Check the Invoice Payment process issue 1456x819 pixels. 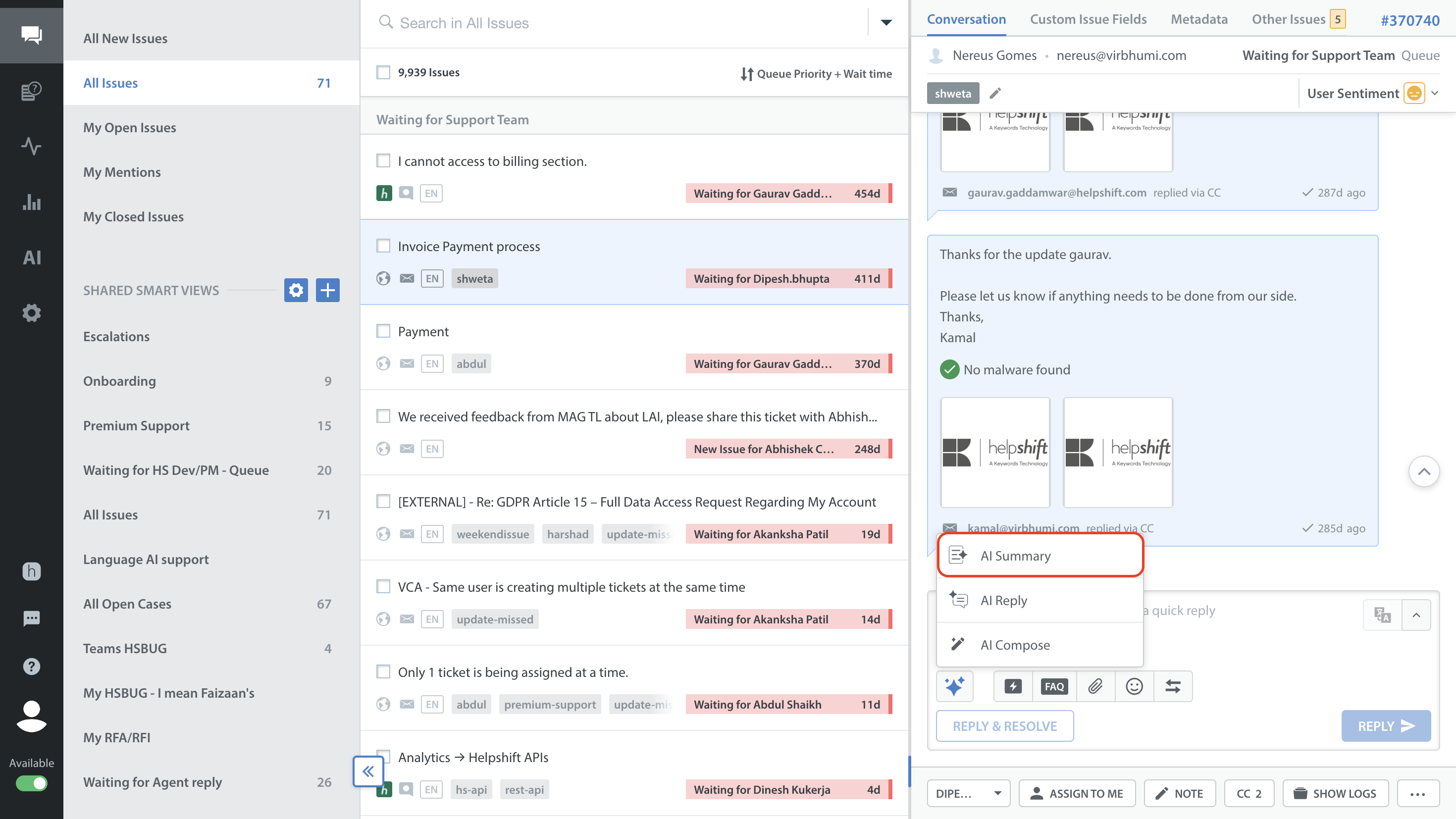(x=383, y=246)
